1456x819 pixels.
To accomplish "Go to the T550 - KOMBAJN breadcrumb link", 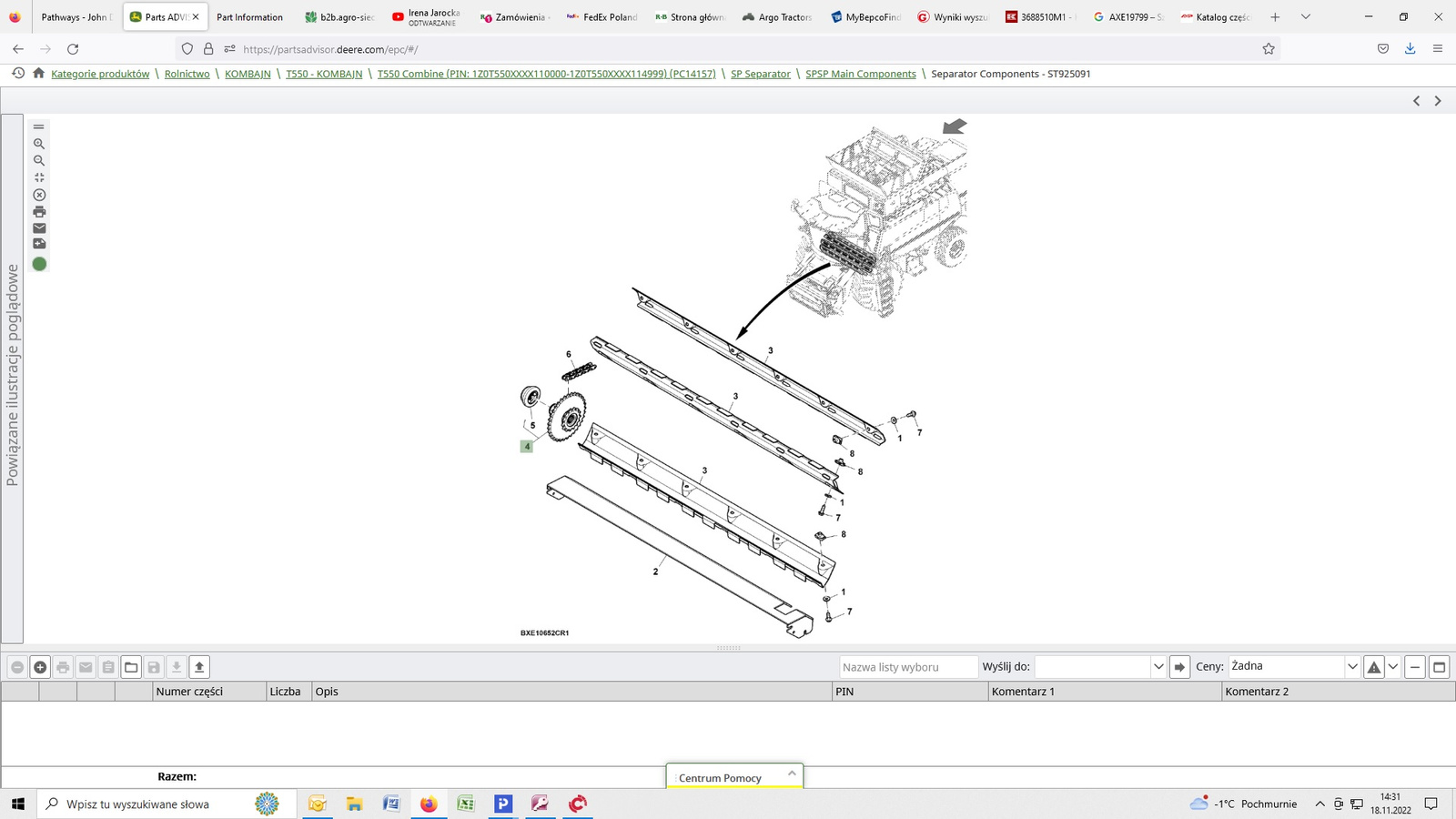I will [324, 74].
